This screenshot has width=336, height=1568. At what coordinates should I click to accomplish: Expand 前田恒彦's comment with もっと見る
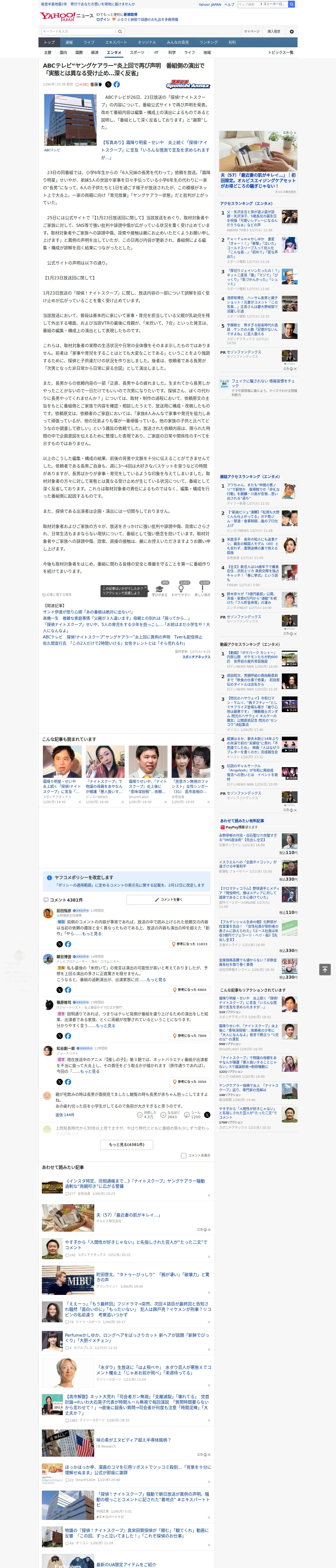[92, 934]
